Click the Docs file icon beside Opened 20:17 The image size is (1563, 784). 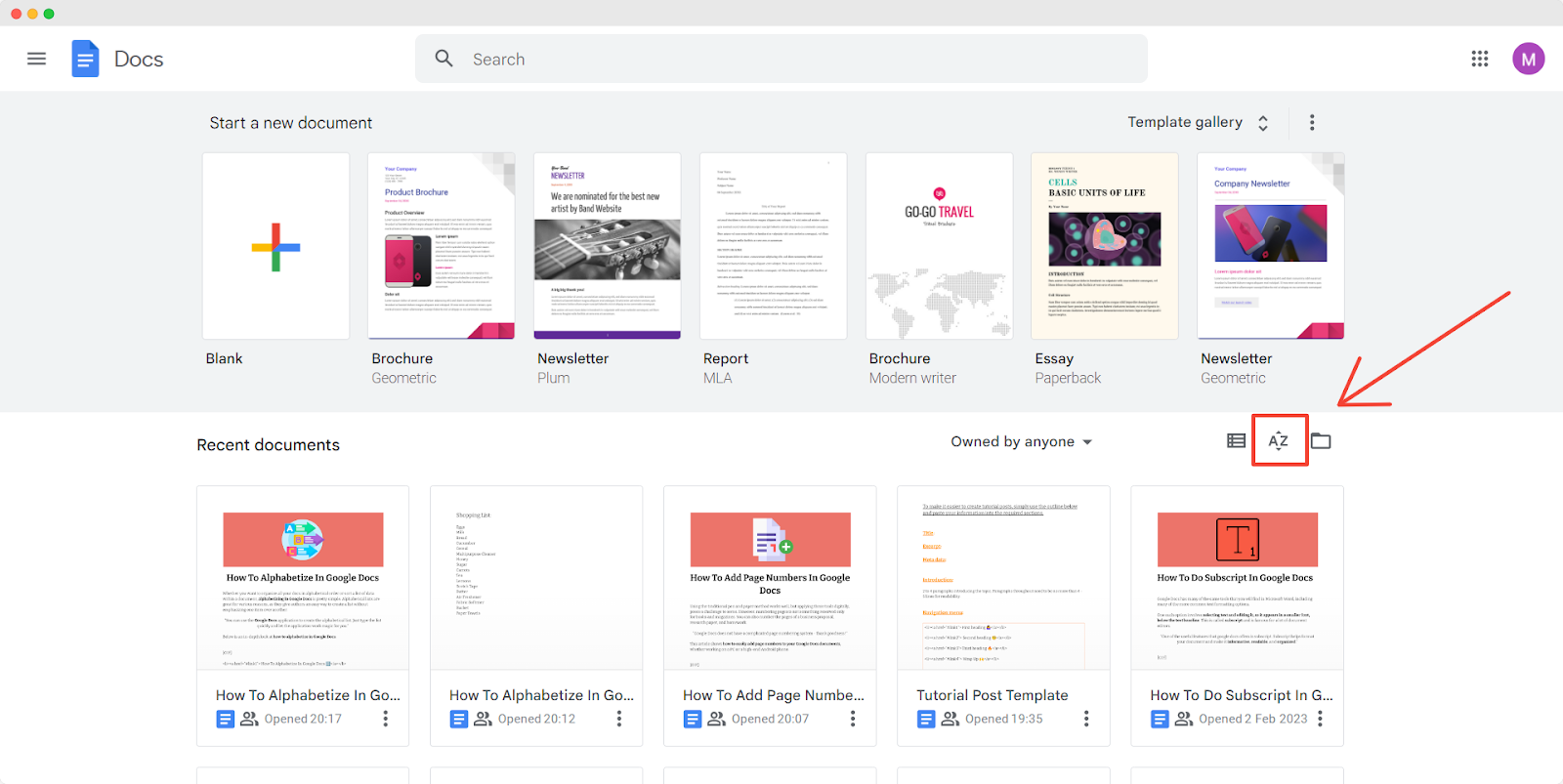tap(226, 719)
